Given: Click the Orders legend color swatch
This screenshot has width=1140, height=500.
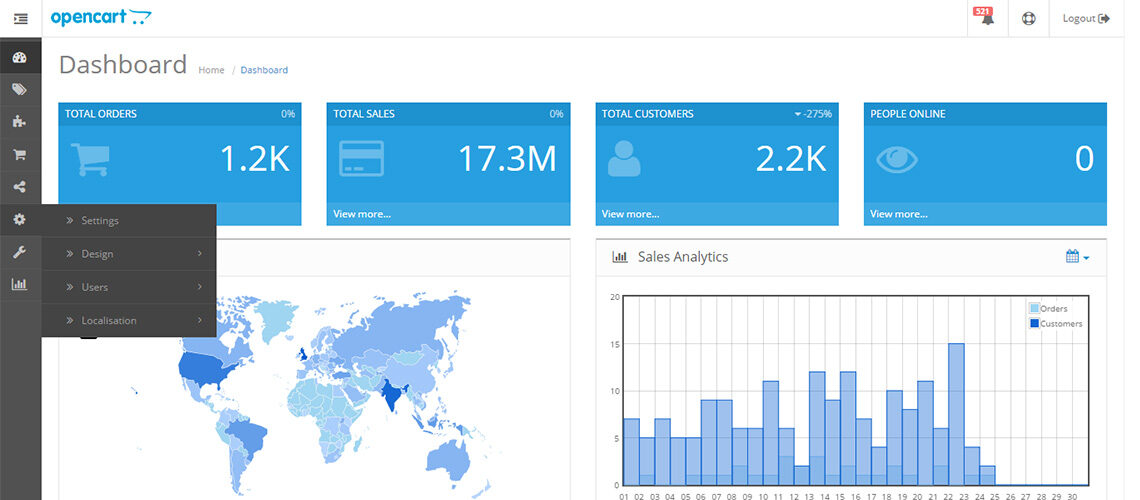Looking at the screenshot, I should (x=1035, y=309).
